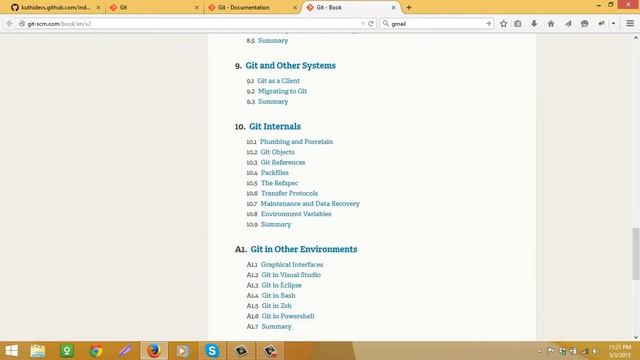The width and height of the screenshot is (640, 360).
Task: Open chapter 9.3 Summary link
Action: (273, 101)
